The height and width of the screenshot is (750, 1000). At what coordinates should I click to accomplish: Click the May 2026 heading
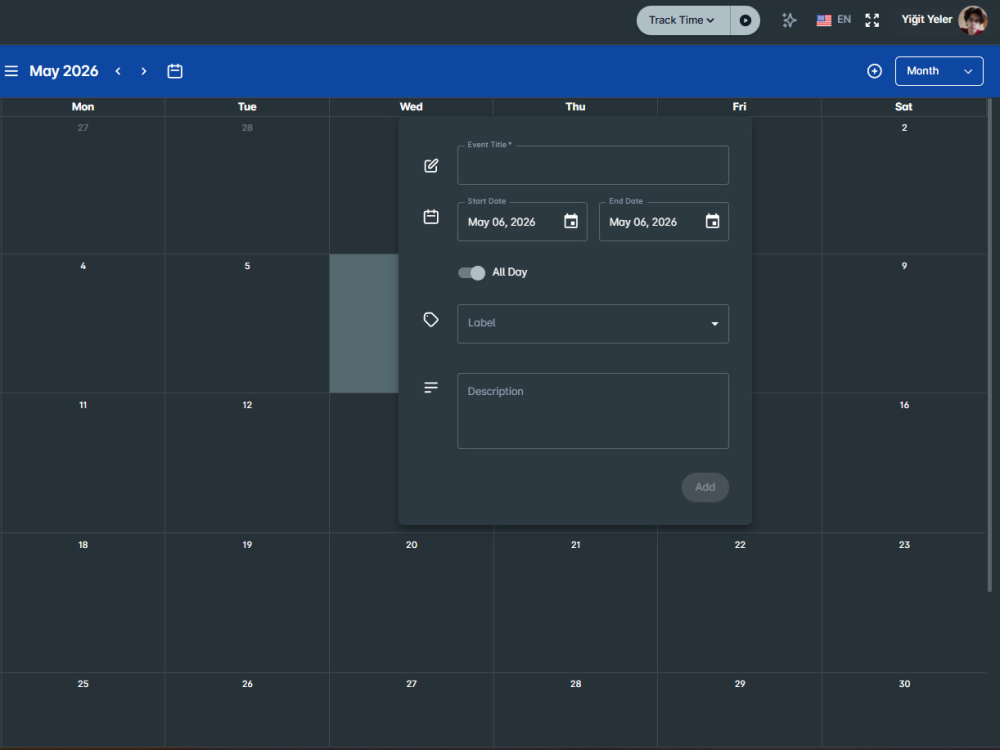64,71
